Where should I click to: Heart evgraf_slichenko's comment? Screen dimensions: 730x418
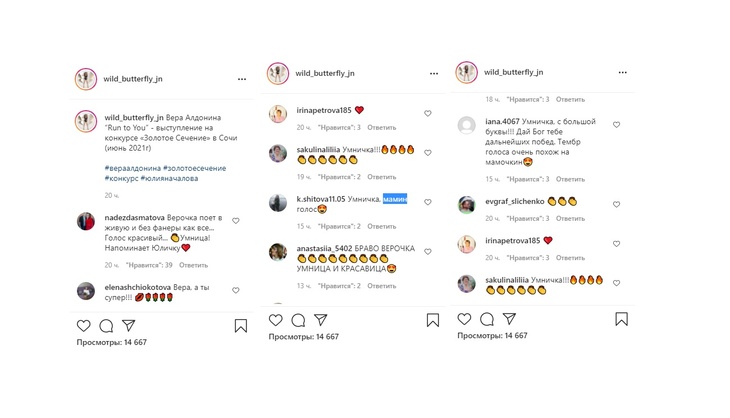point(616,203)
